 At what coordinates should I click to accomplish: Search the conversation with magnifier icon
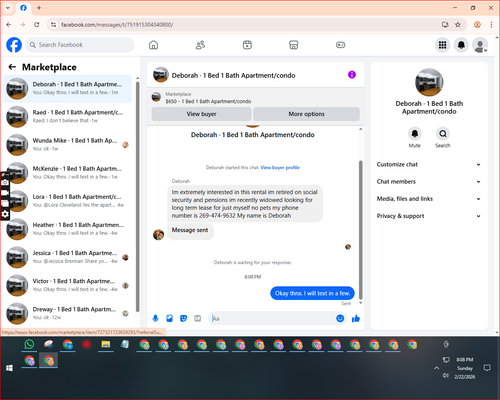click(443, 134)
